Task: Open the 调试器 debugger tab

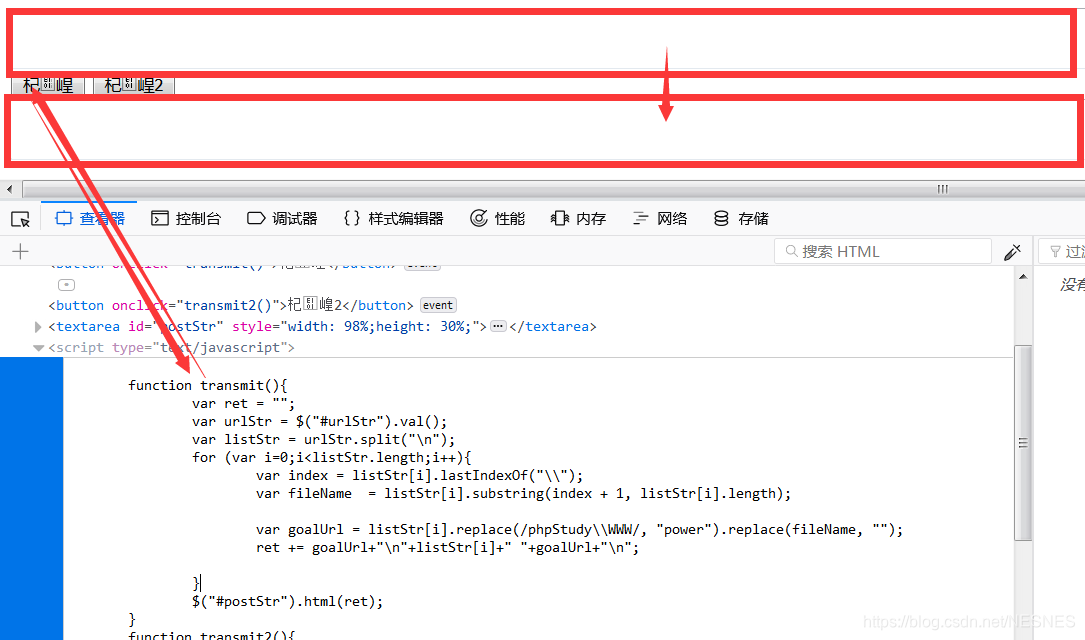Action: (x=282, y=219)
